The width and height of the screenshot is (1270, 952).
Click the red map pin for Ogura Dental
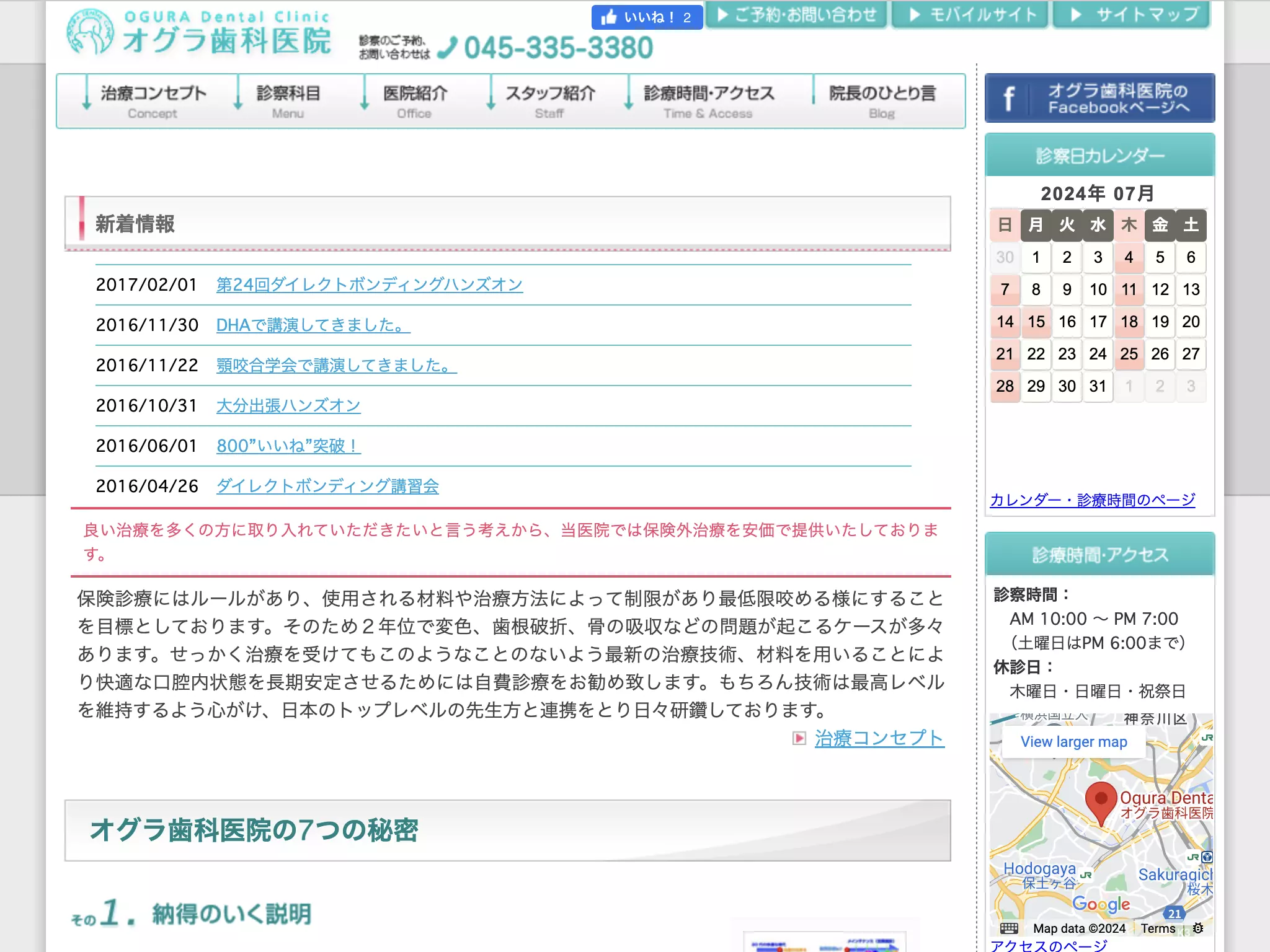(1101, 803)
